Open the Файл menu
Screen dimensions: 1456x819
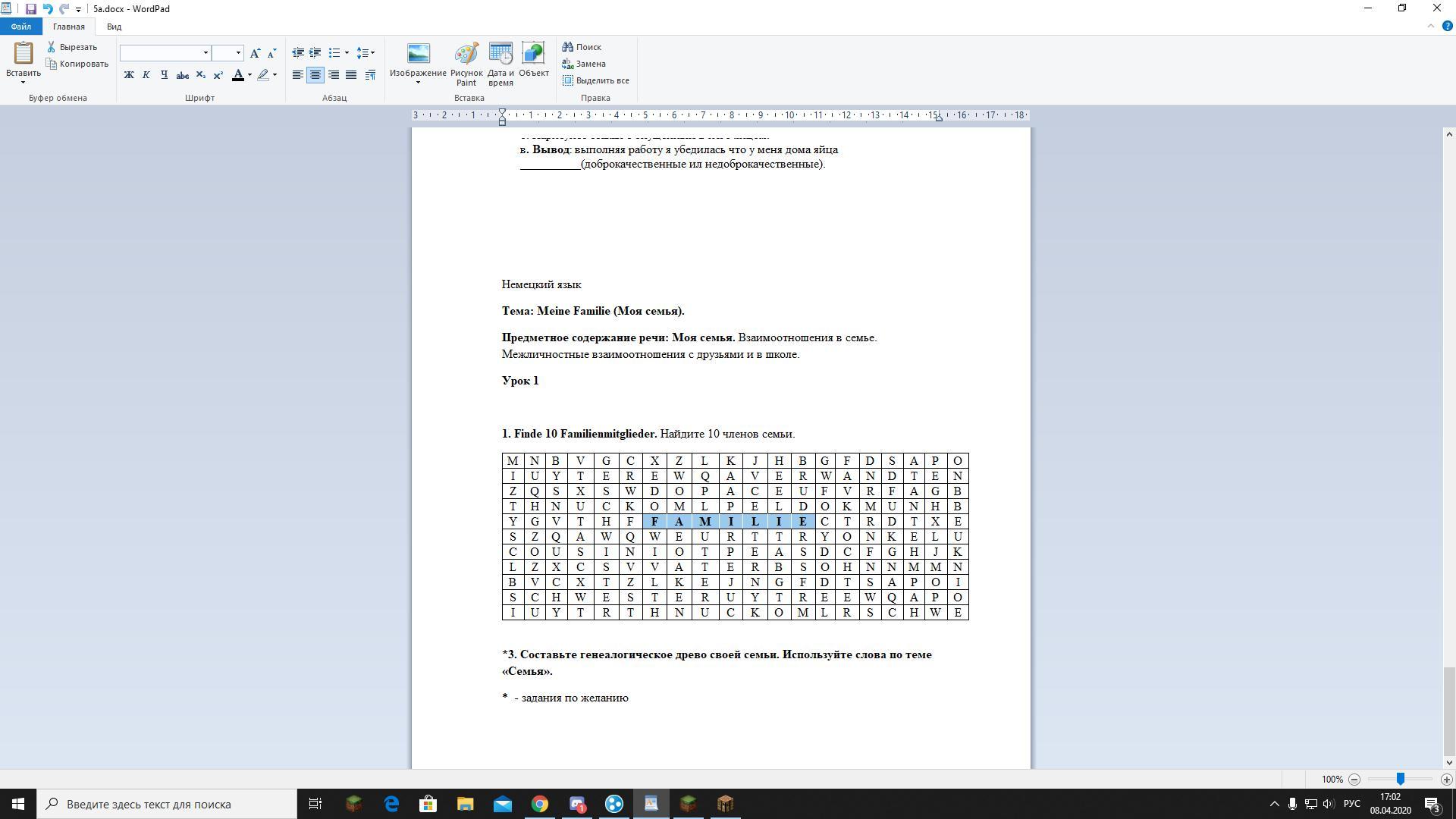coord(20,27)
